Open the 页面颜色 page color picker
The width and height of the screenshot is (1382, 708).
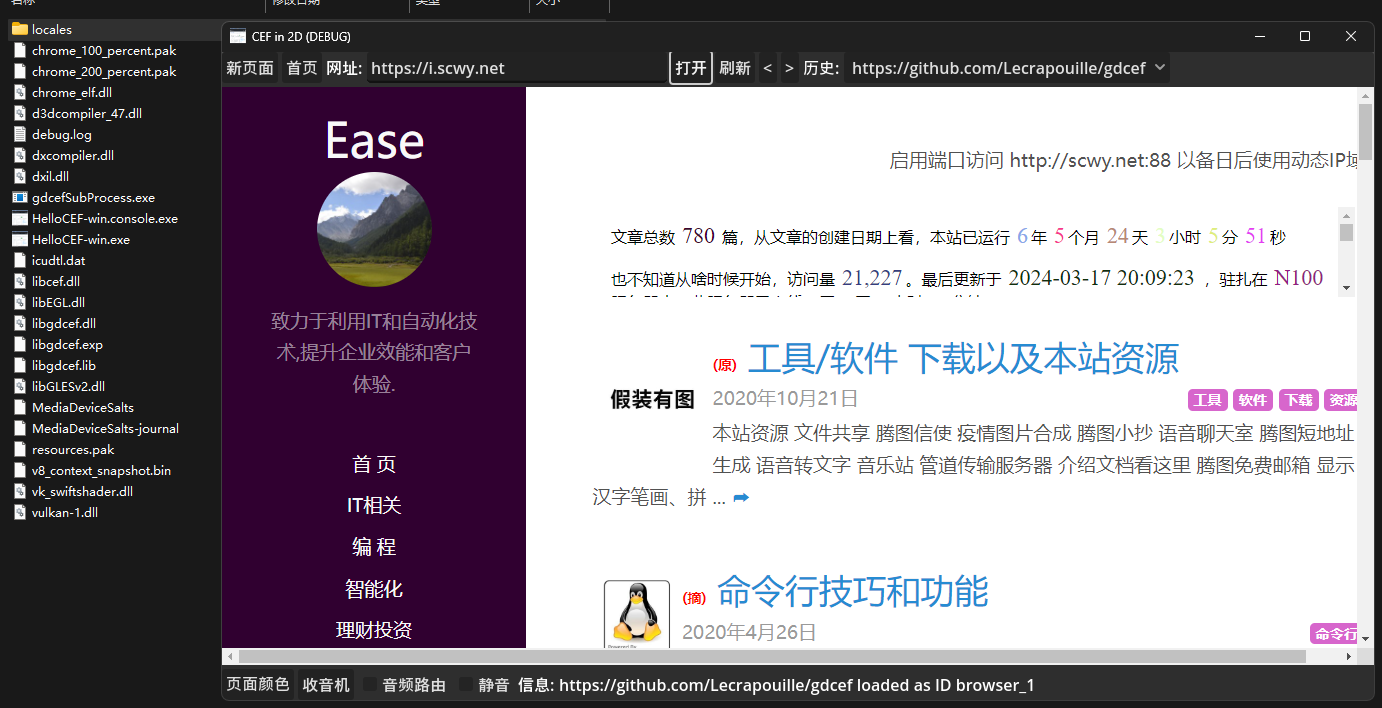(x=258, y=685)
